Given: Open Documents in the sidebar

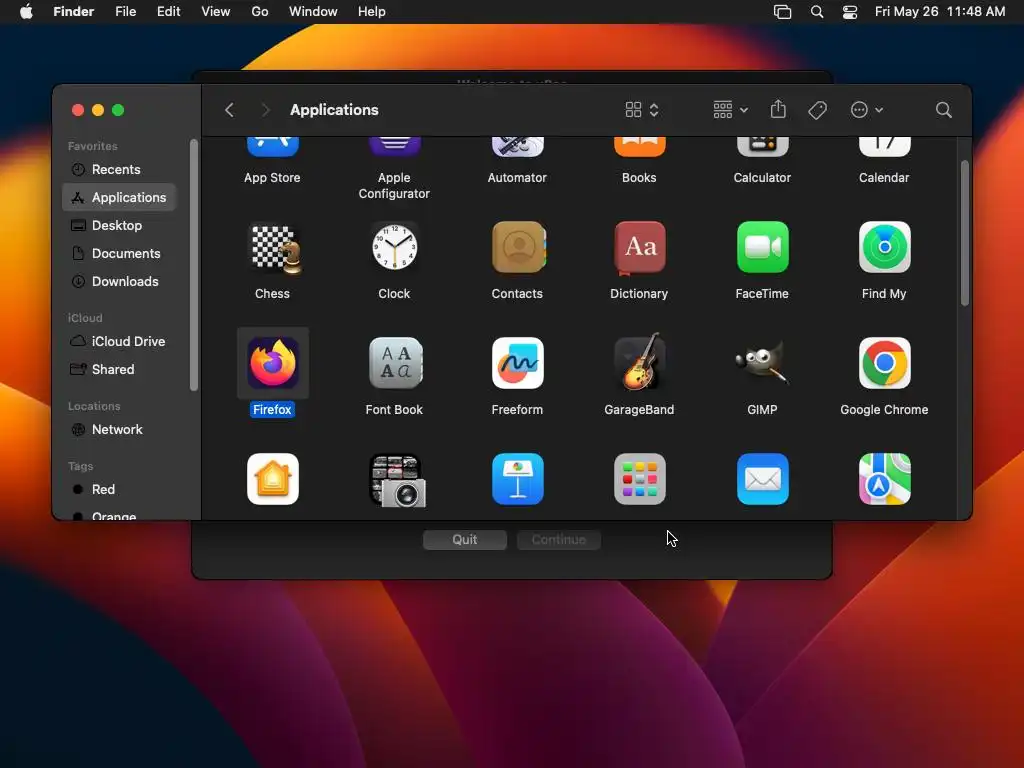Looking at the screenshot, I should point(119,253).
